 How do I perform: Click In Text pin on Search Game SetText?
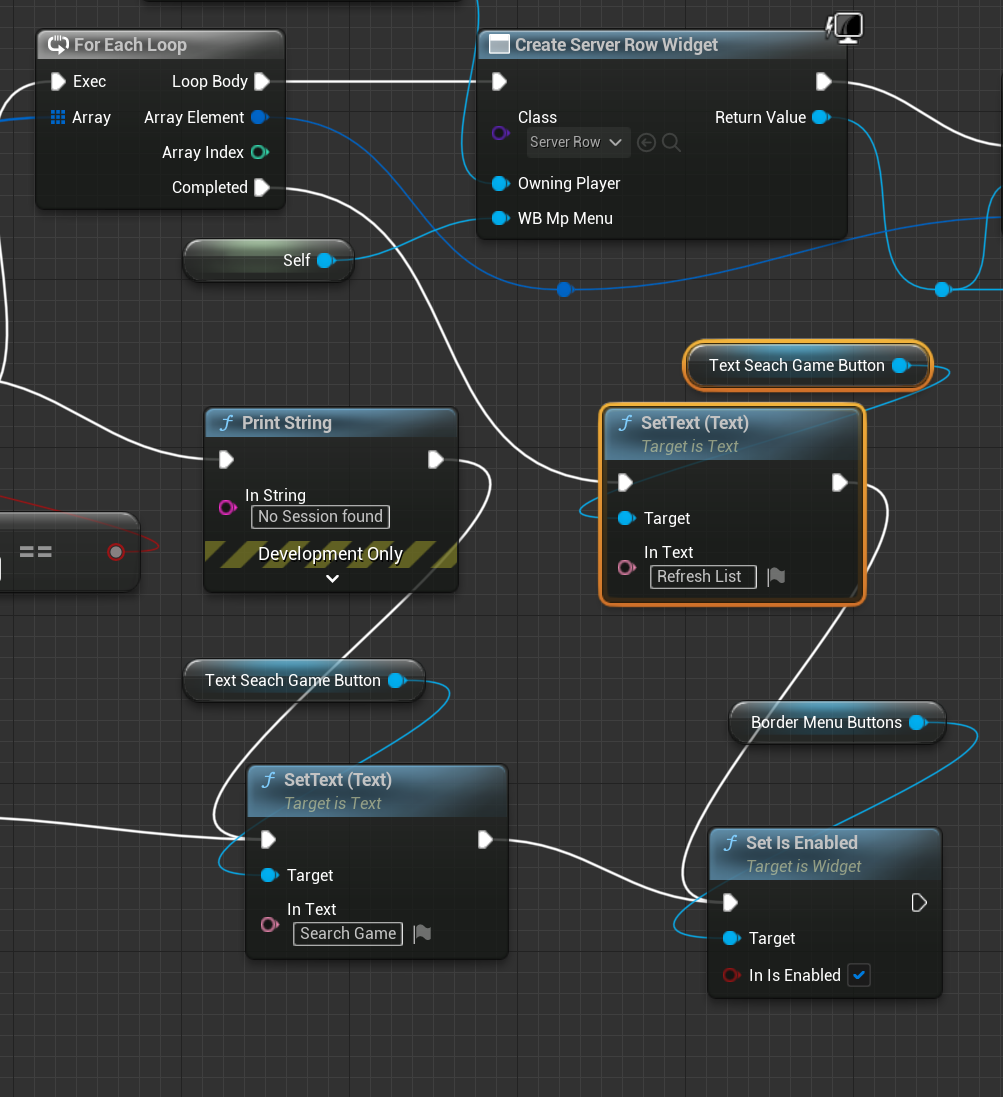pyautogui.click(x=269, y=924)
